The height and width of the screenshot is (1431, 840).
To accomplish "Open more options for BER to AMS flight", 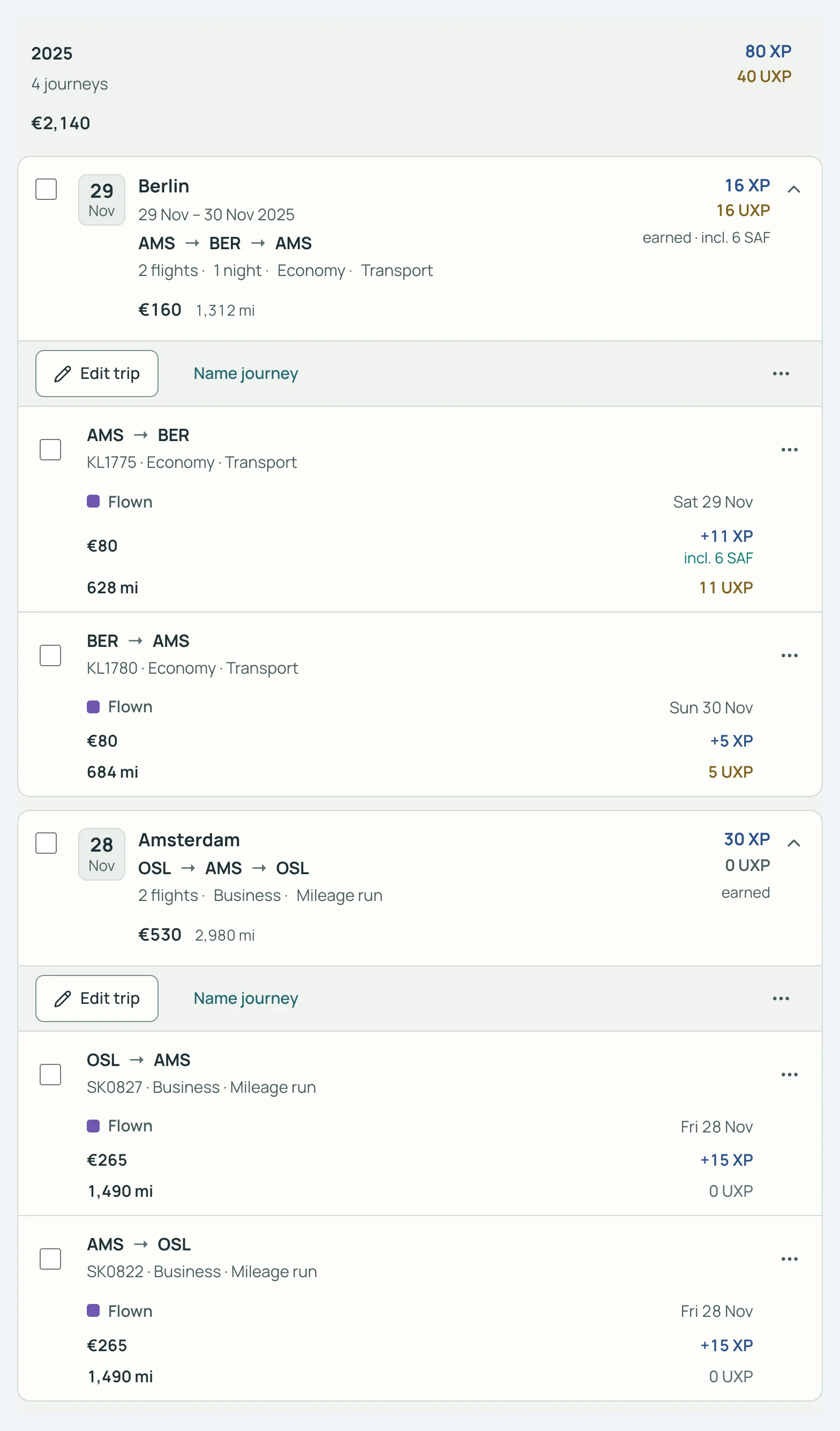I will 789,655.
